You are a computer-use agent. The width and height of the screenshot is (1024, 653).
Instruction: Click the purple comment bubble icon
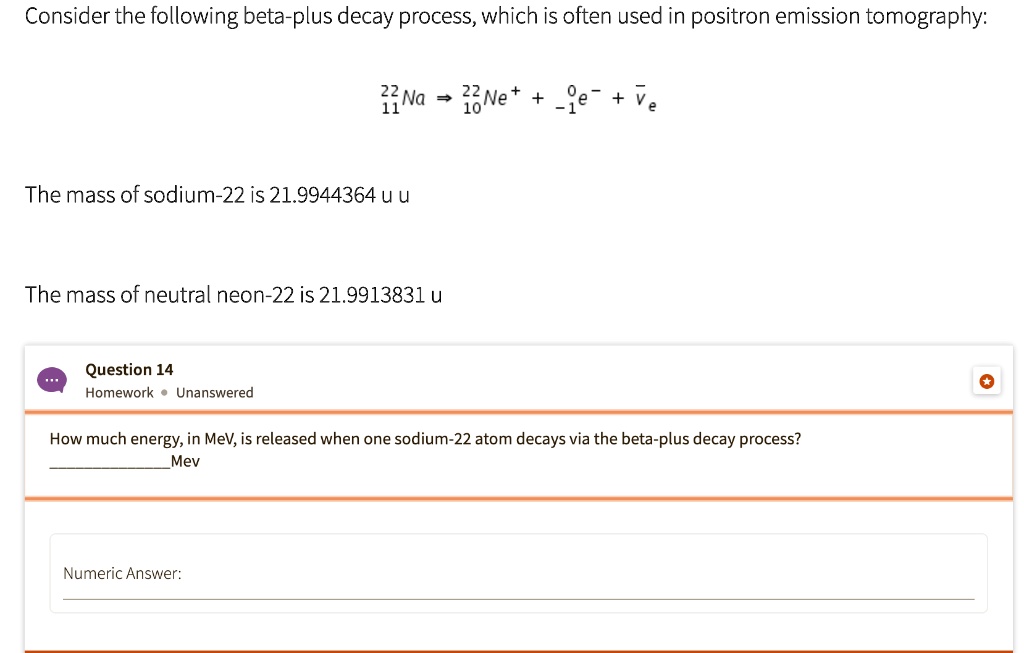[x=52, y=380]
